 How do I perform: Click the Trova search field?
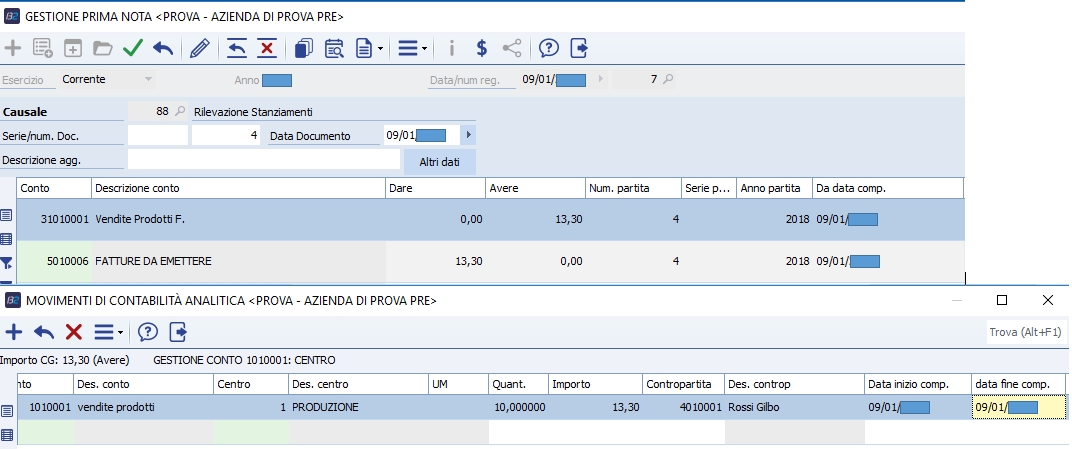pyautogui.click(x=1025, y=332)
